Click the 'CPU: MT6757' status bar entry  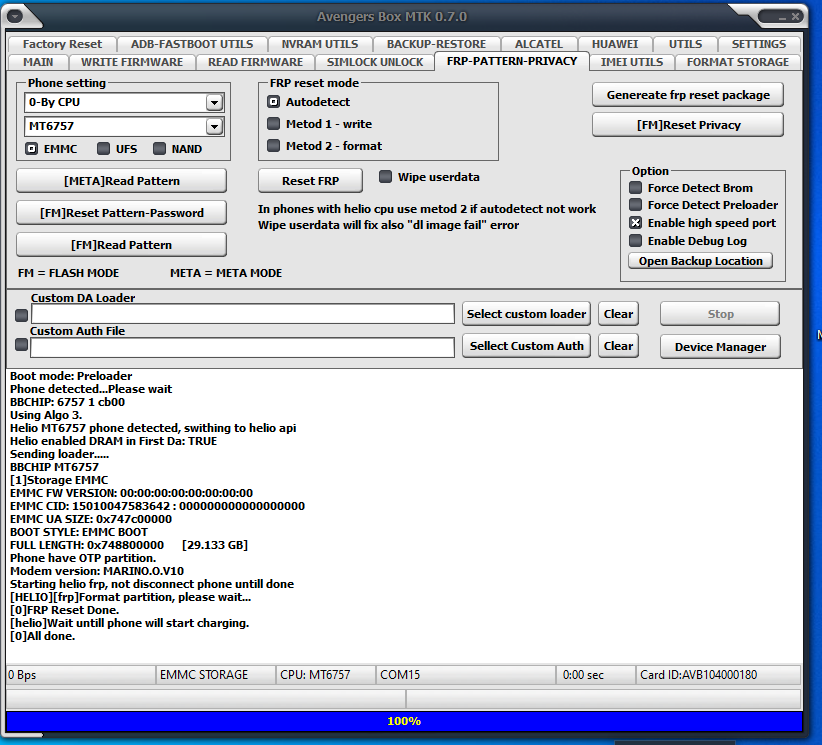326,675
